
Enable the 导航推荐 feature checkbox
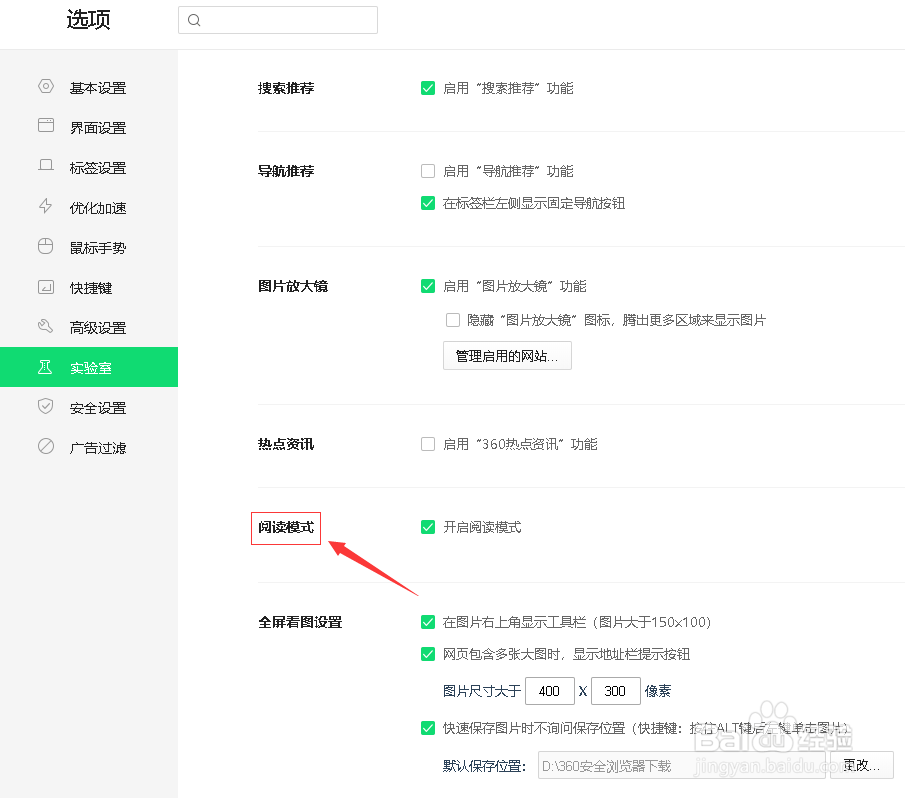pos(428,171)
